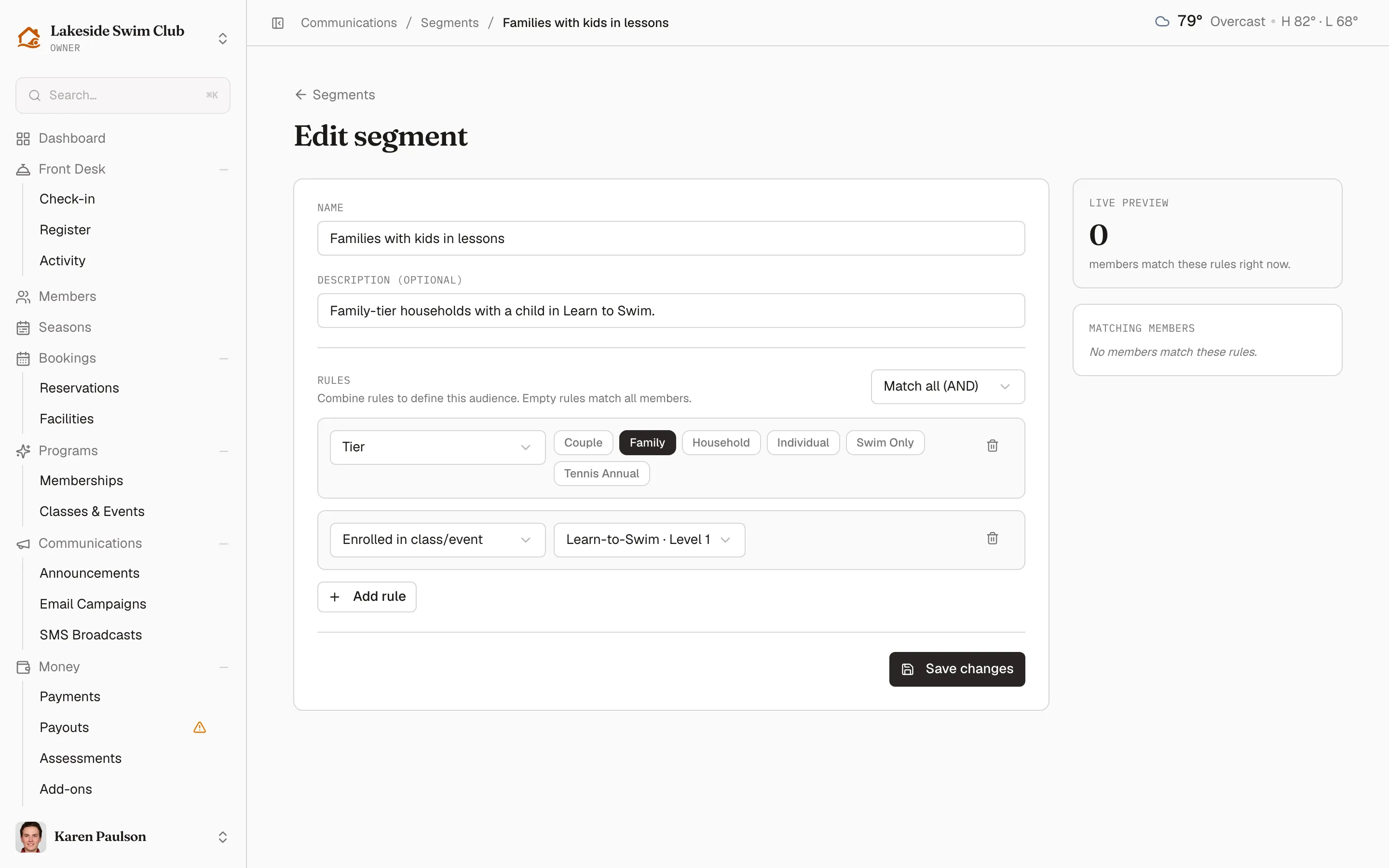
Task: Click the Seasons calendar icon
Action: [x=23, y=328]
